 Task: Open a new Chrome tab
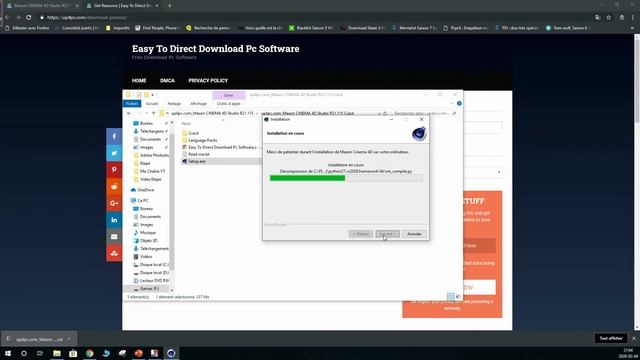(x=169, y=6)
